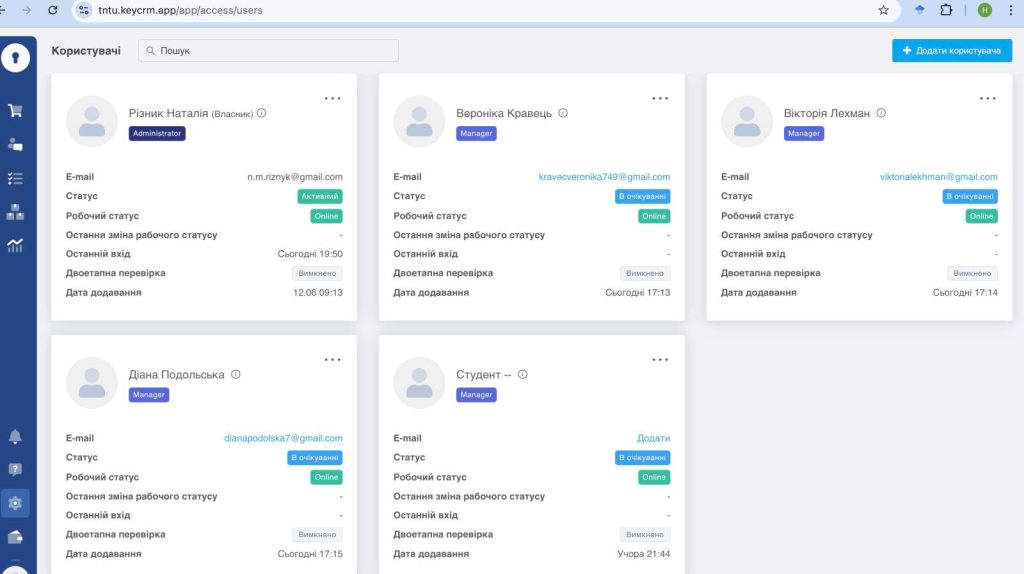Open the orders cart icon in sidebar
Image resolution: width=1024 pixels, height=574 pixels.
(15, 111)
